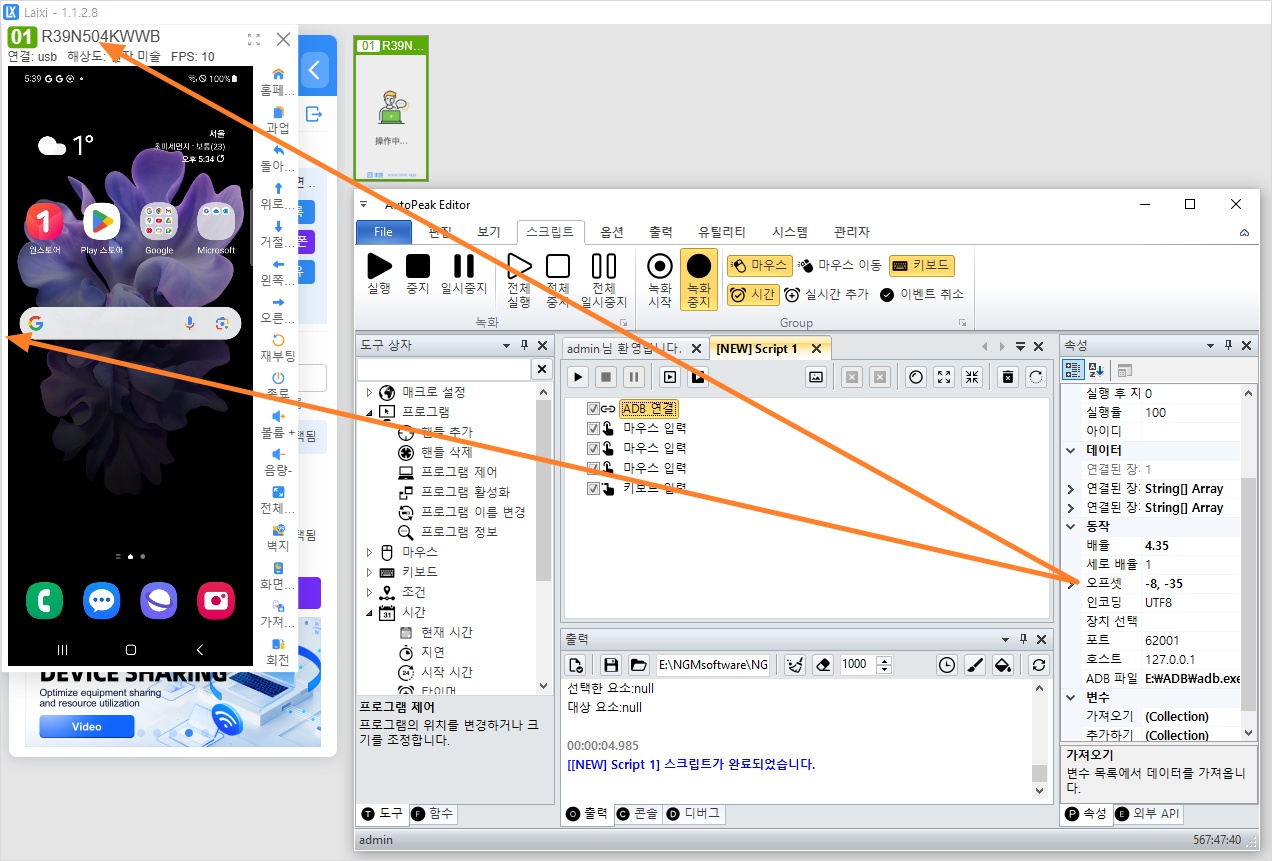This screenshot has height=861, width=1272.
Task: Click the toolbox search input field
Action: point(445,370)
